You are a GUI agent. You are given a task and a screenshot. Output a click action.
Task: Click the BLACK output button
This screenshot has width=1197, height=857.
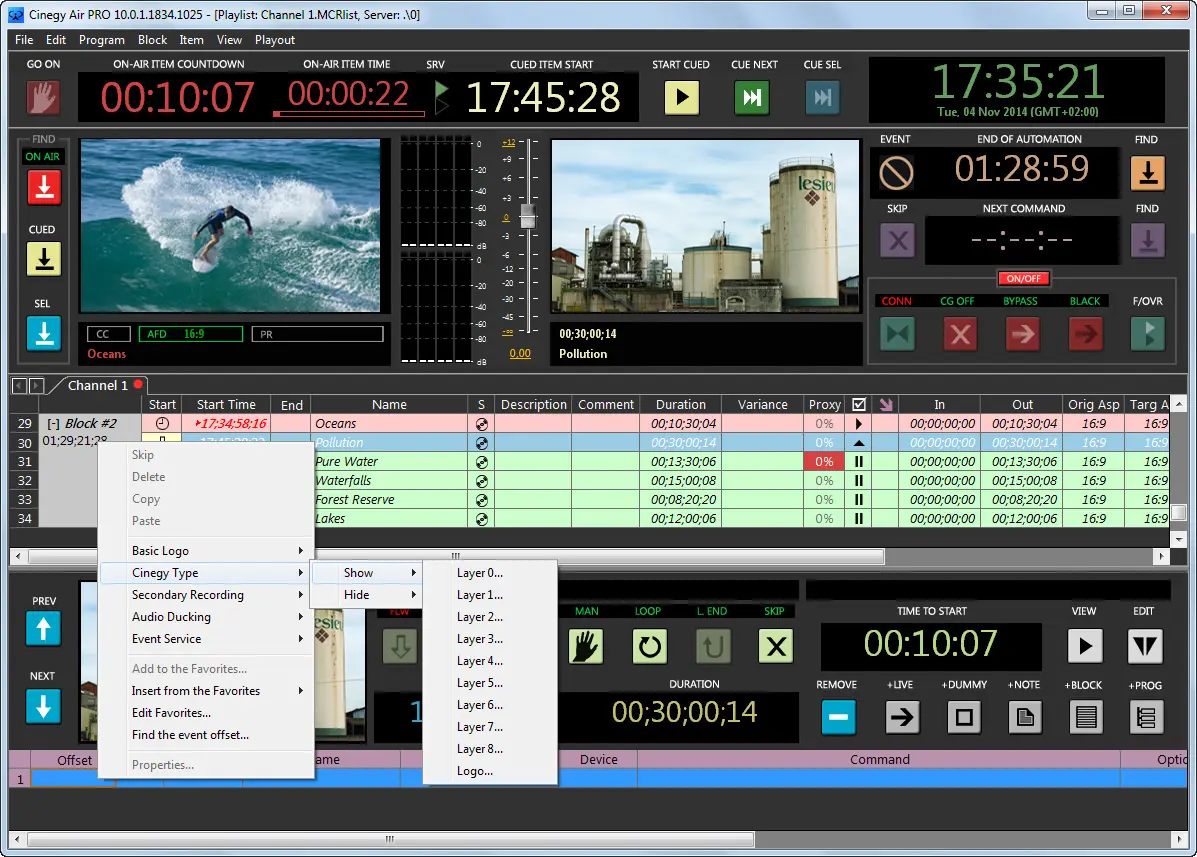(1085, 334)
